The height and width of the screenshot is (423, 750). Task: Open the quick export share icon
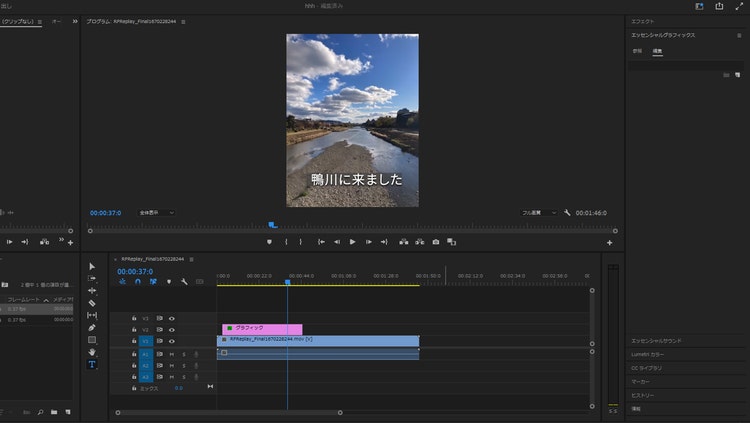718,6
